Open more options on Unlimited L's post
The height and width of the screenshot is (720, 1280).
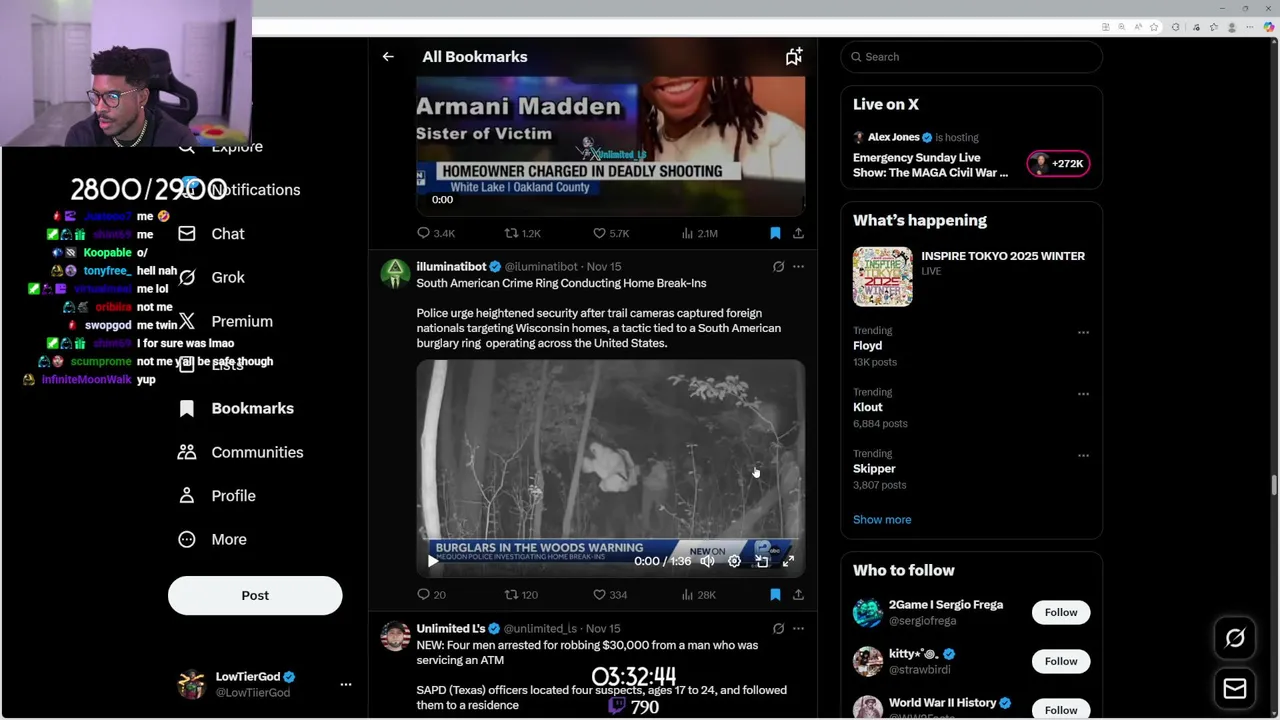pos(798,629)
